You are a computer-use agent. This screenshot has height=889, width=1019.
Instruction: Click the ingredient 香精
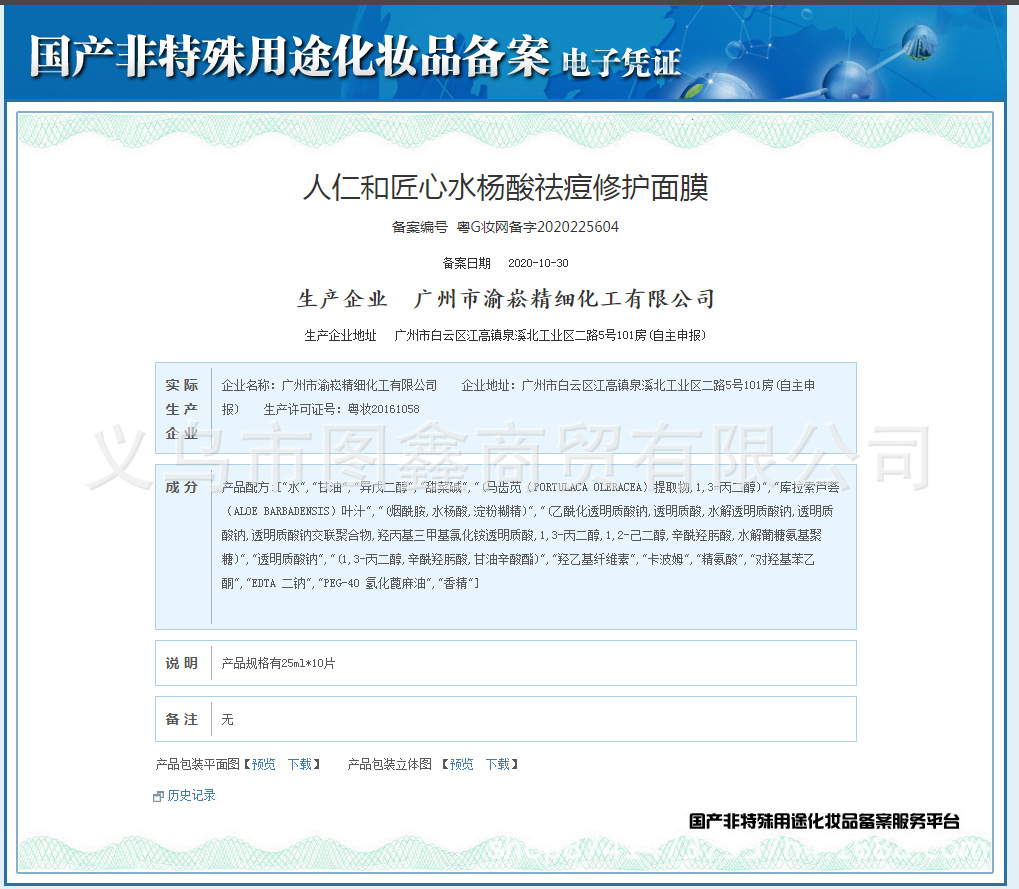click(456, 584)
